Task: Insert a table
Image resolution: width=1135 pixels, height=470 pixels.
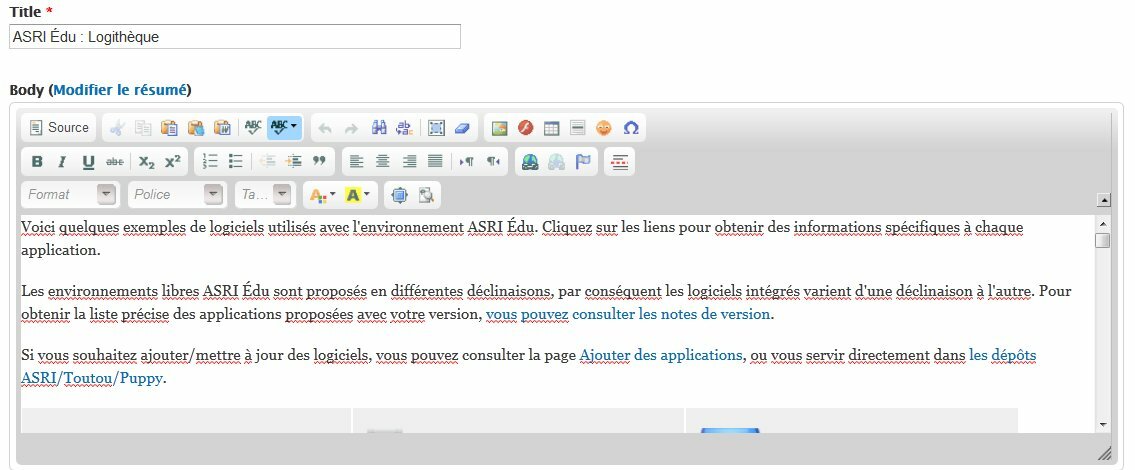Action: [x=552, y=128]
